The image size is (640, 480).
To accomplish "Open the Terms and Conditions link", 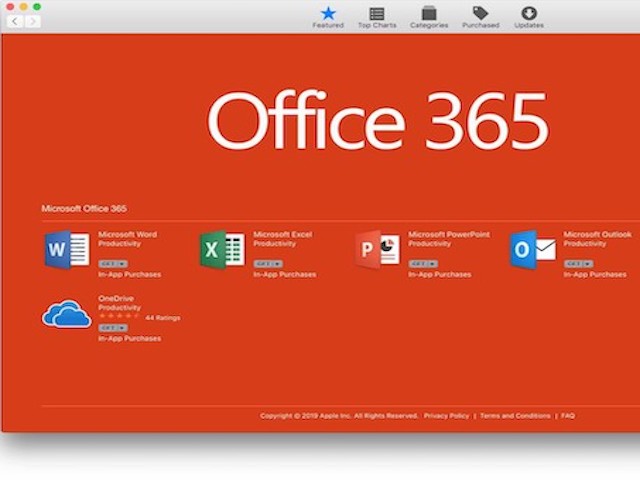I will click(x=514, y=415).
